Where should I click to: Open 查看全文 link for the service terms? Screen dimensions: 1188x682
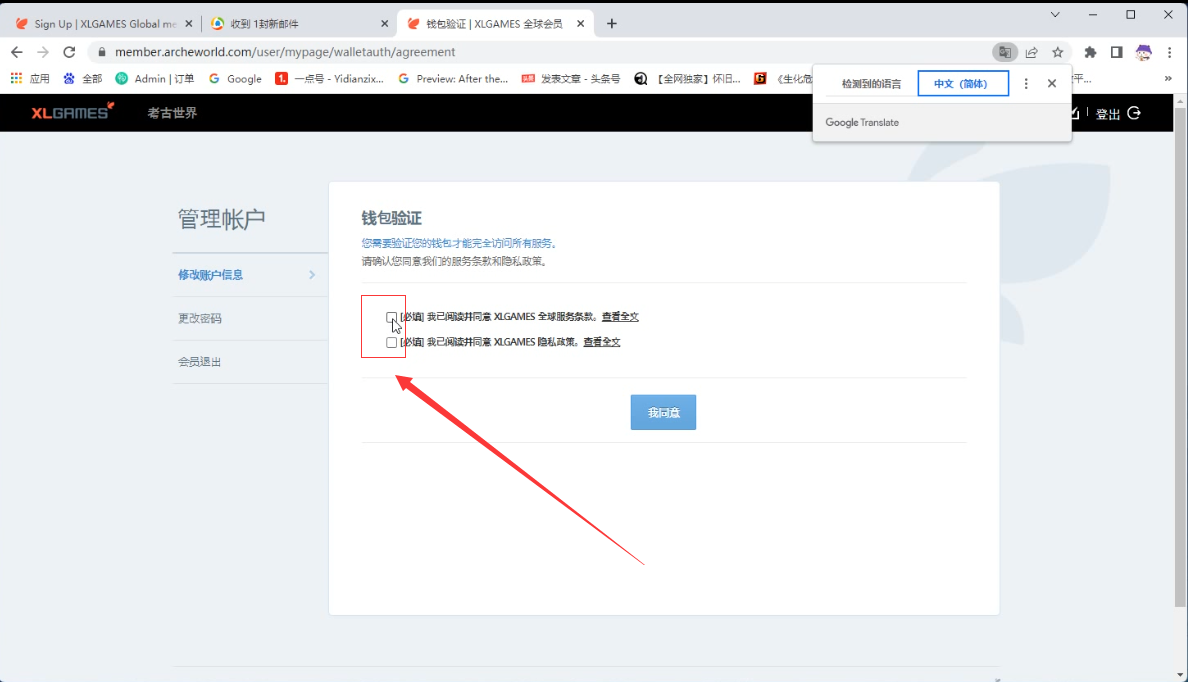tap(620, 317)
